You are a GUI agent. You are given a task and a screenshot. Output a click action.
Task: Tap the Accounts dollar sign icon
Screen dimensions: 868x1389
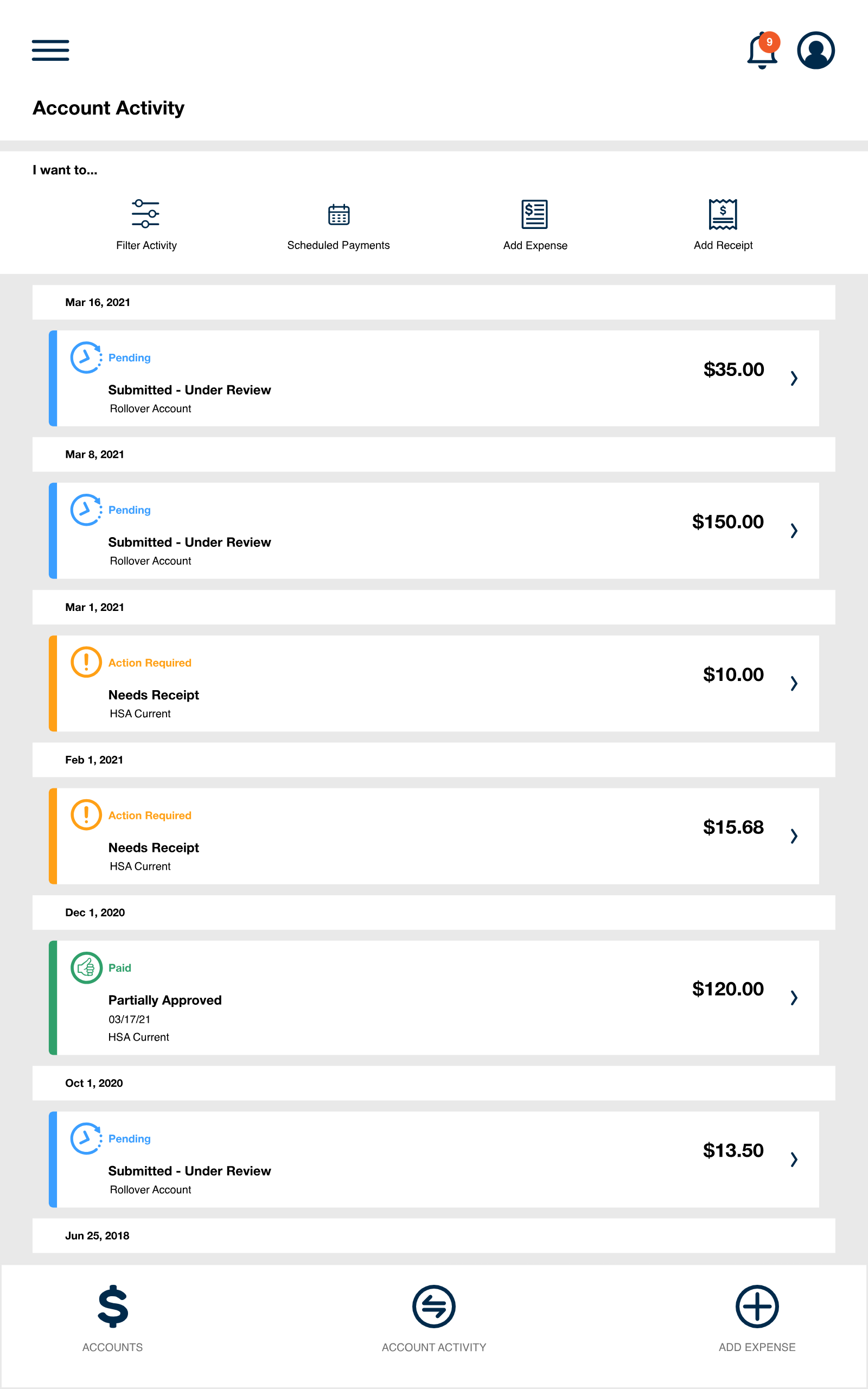coord(112,1306)
